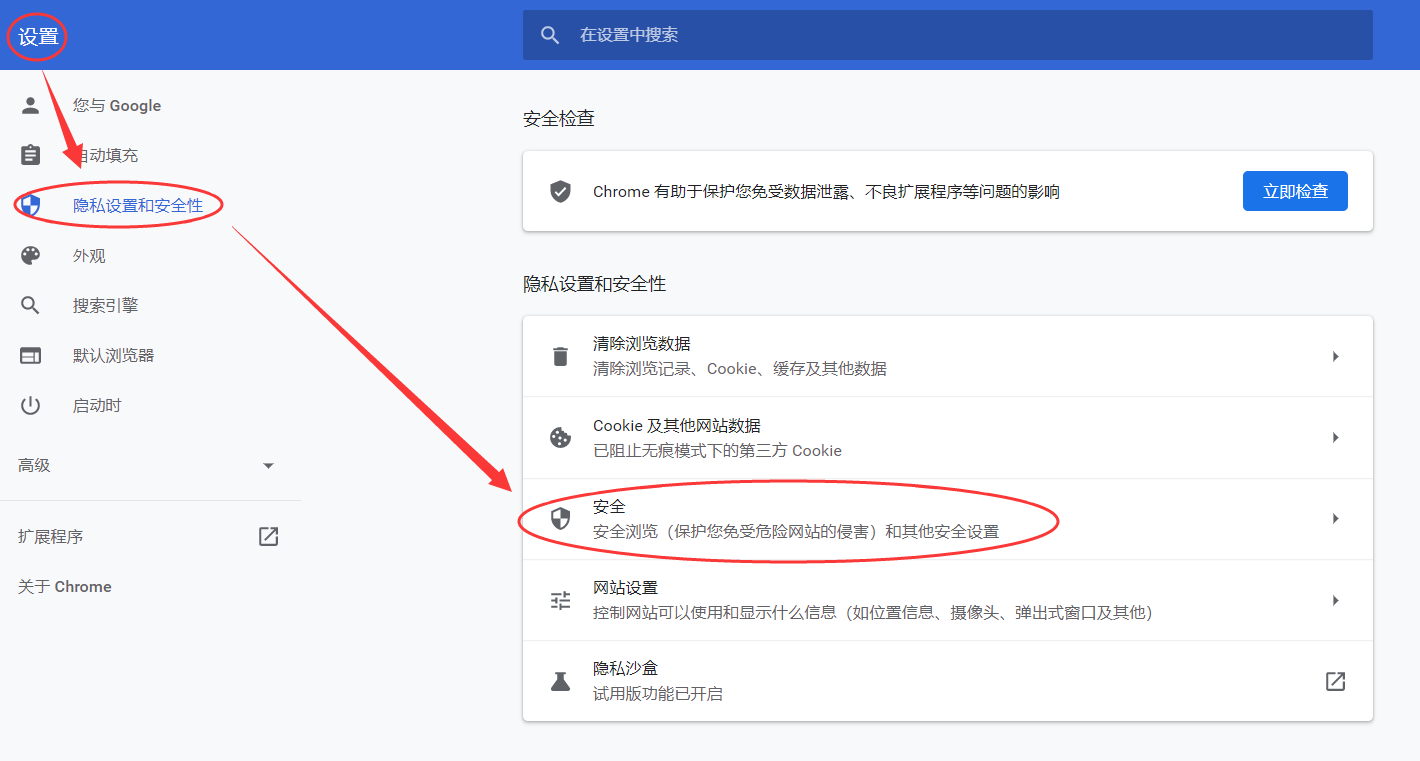This screenshot has width=1420, height=761.
Task: Expand the 高级 section in the sidebar
Action: pyautogui.click(x=267, y=466)
